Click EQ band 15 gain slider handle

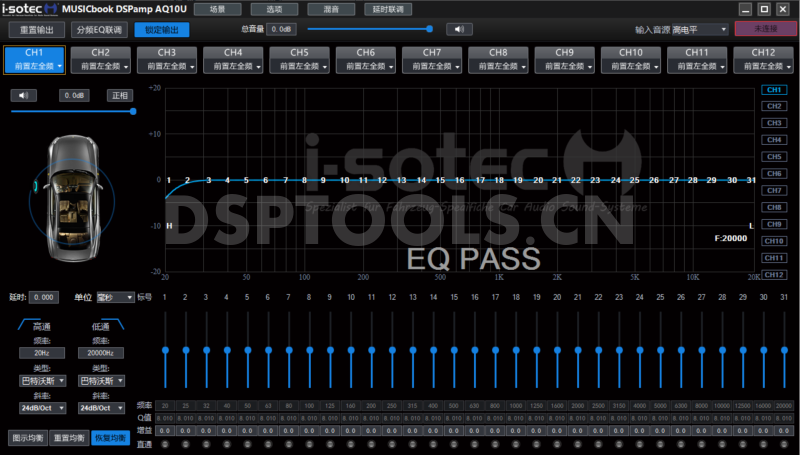tap(454, 350)
